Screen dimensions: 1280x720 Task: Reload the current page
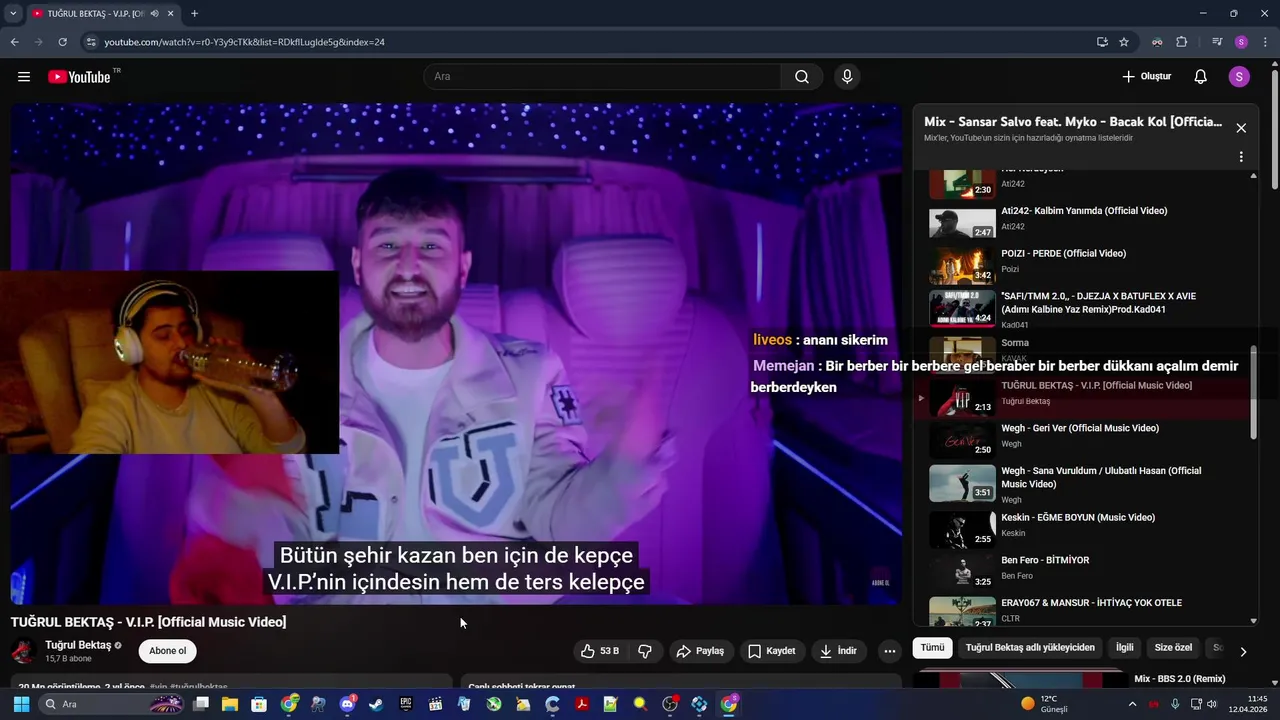(62, 42)
